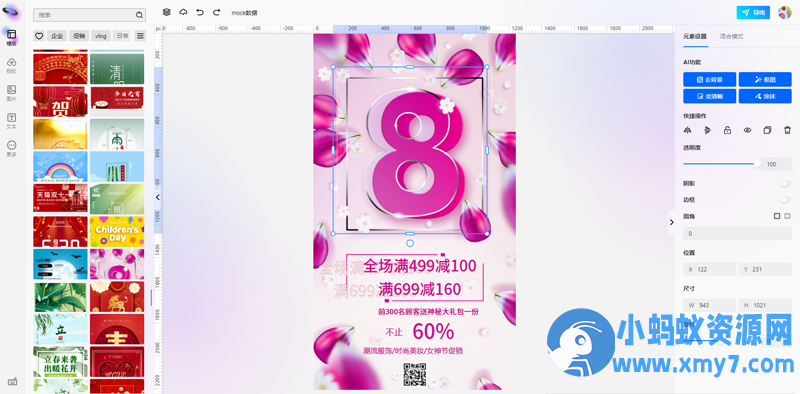
Task: Select the green 清明 template thumbnail
Action: point(117,69)
